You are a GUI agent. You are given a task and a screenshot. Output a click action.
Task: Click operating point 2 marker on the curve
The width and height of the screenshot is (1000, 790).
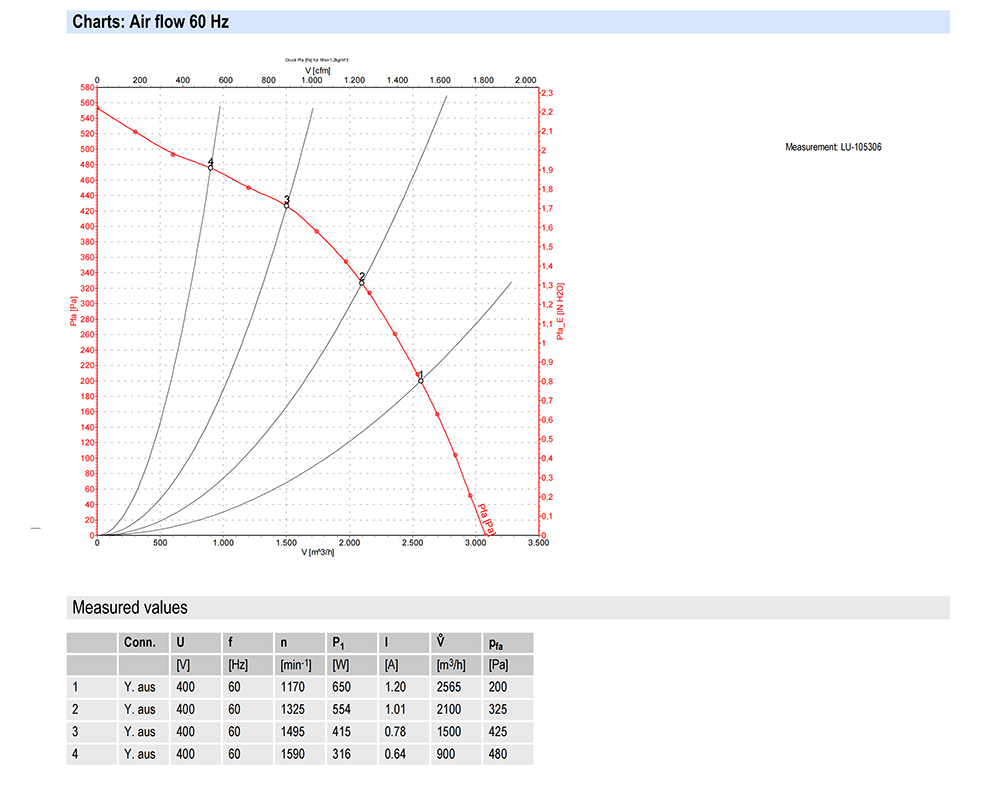pos(362,283)
